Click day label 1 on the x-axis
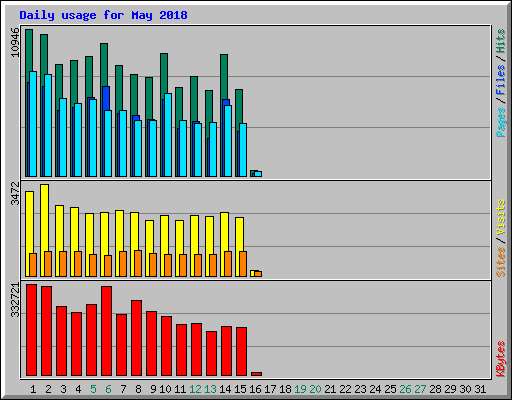 pyautogui.click(x=33, y=389)
